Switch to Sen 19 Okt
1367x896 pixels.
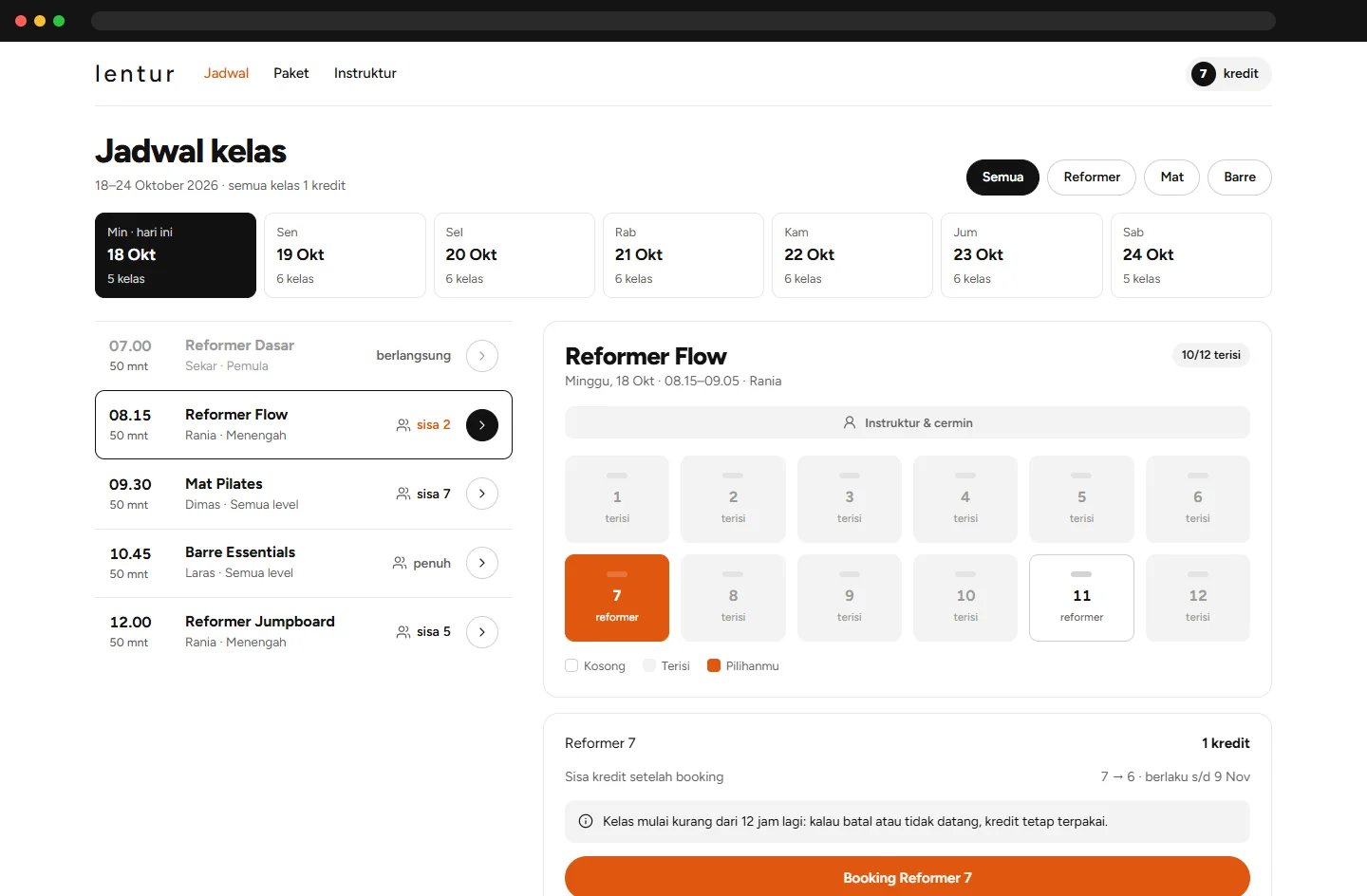(x=345, y=255)
